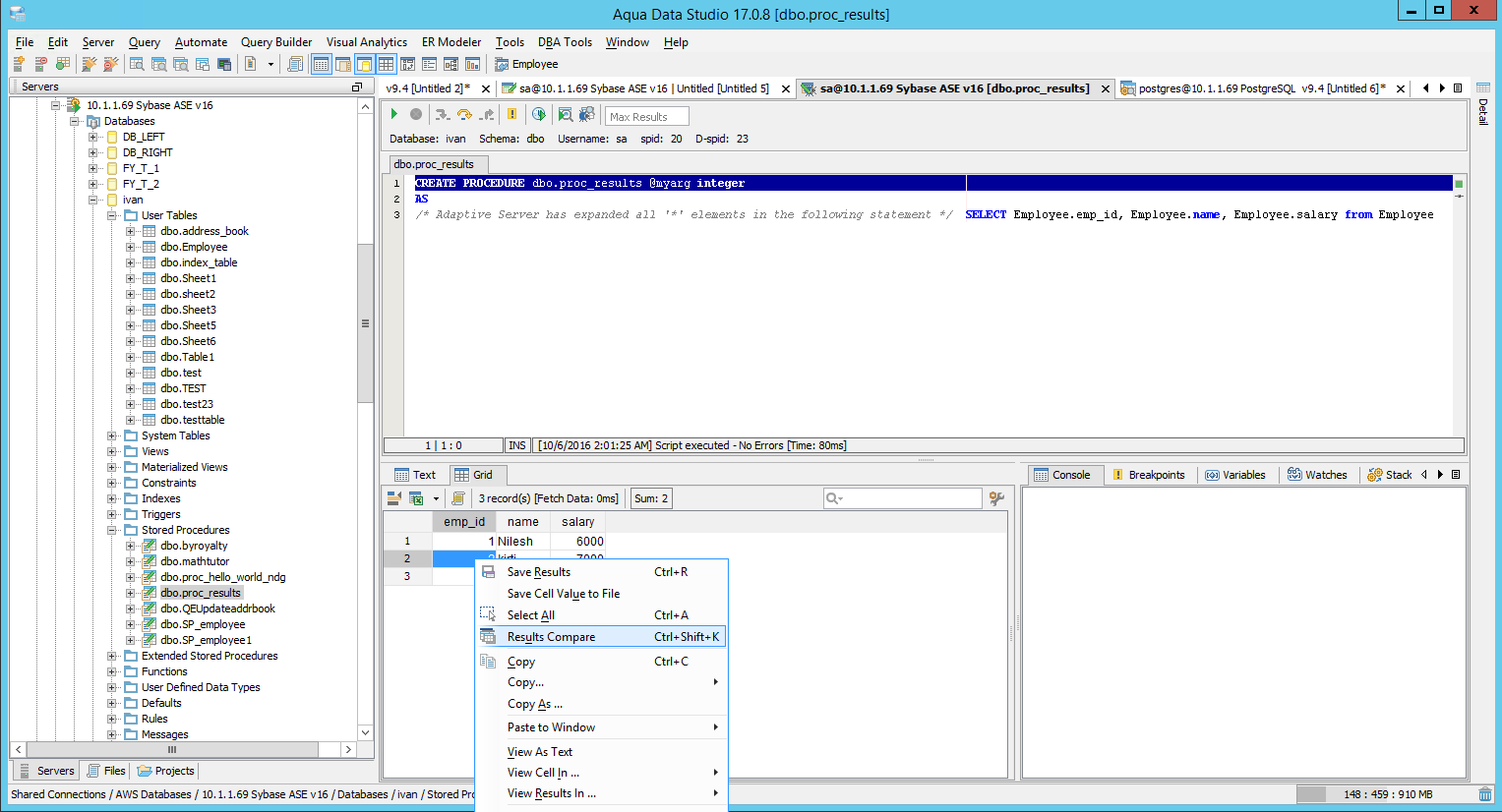The height and width of the screenshot is (812, 1502).
Task: Click the yellow exclamation breakpoint icon in debugger toolbar
Action: 511,115
